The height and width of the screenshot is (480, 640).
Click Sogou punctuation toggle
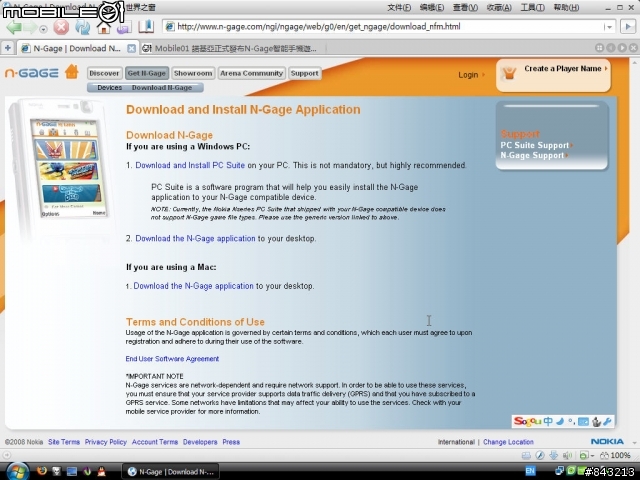(571, 422)
